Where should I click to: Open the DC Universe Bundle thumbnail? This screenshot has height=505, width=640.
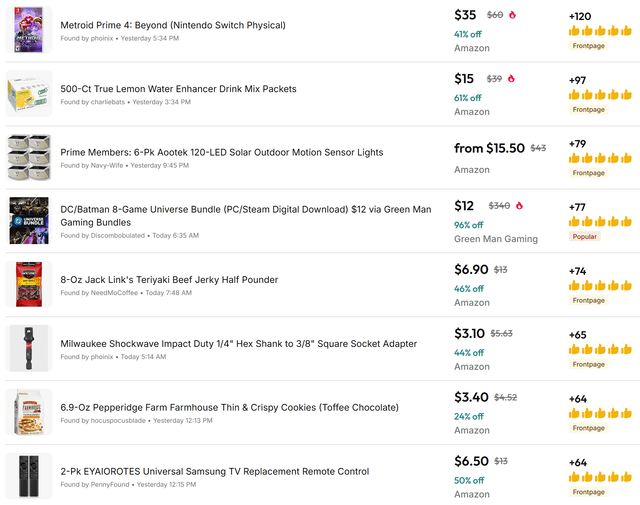(x=29, y=221)
